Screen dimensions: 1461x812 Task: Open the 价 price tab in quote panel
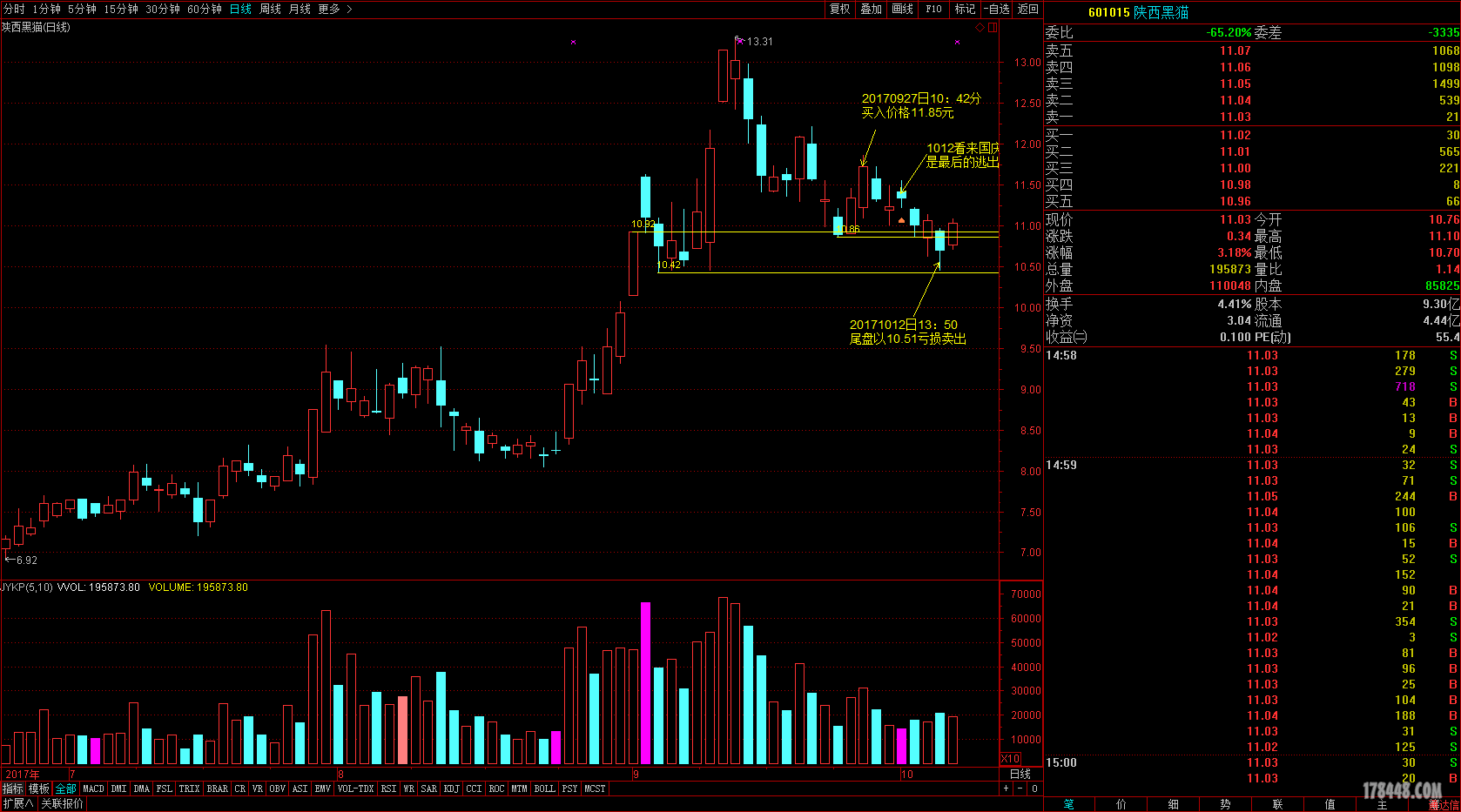1121,804
